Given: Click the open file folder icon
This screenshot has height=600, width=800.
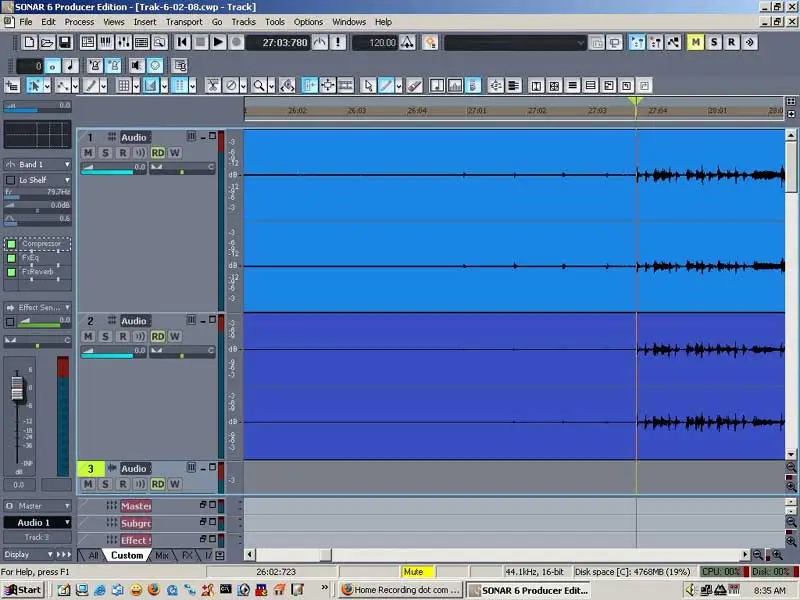Looking at the screenshot, I should (47, 42).
